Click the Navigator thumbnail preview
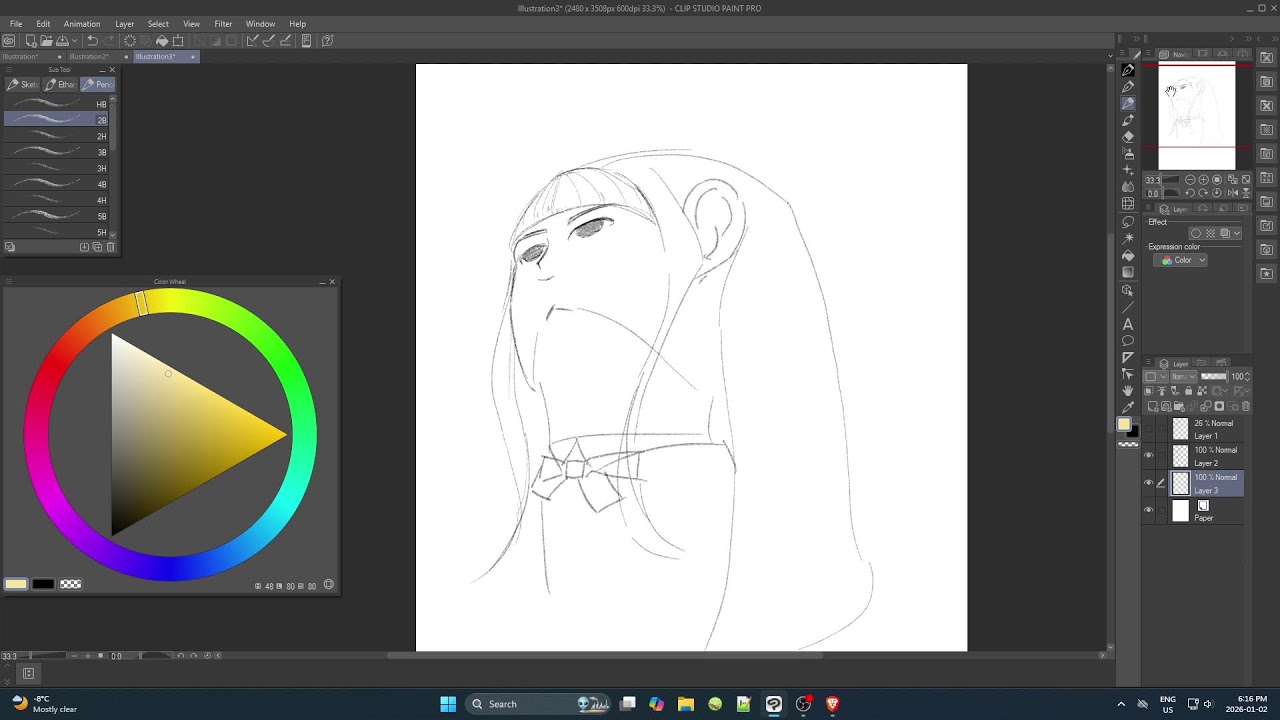The image size is (1280, 720). [x=1197, y=117]
